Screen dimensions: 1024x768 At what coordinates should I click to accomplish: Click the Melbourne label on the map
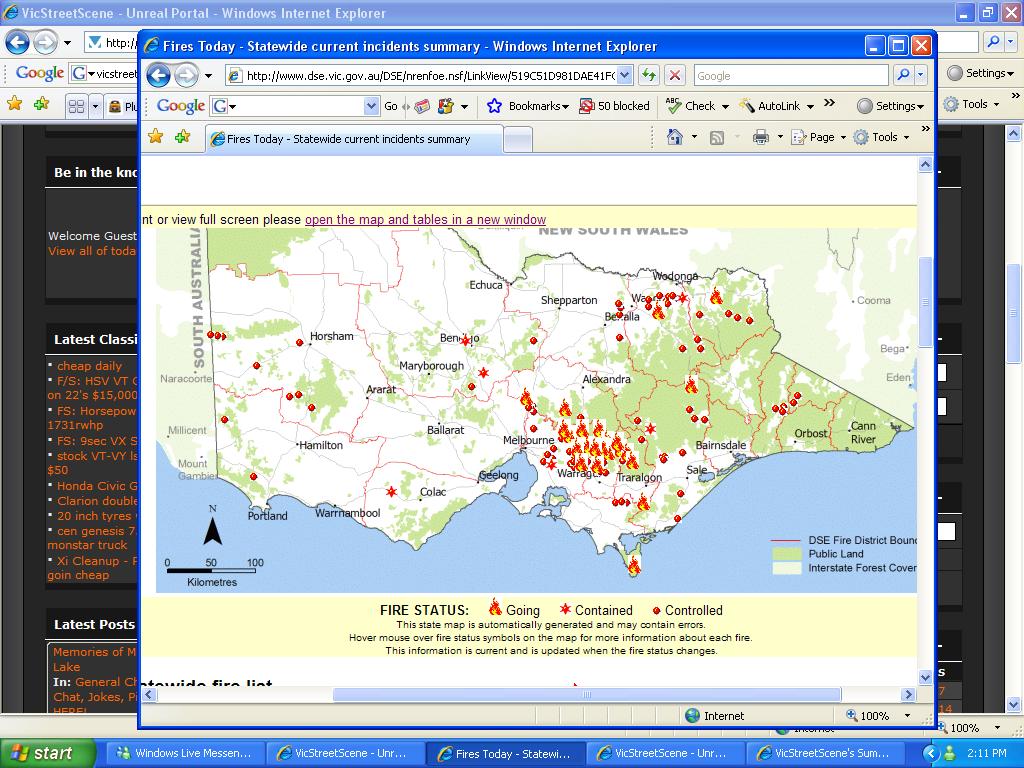(x=528, y=440)
